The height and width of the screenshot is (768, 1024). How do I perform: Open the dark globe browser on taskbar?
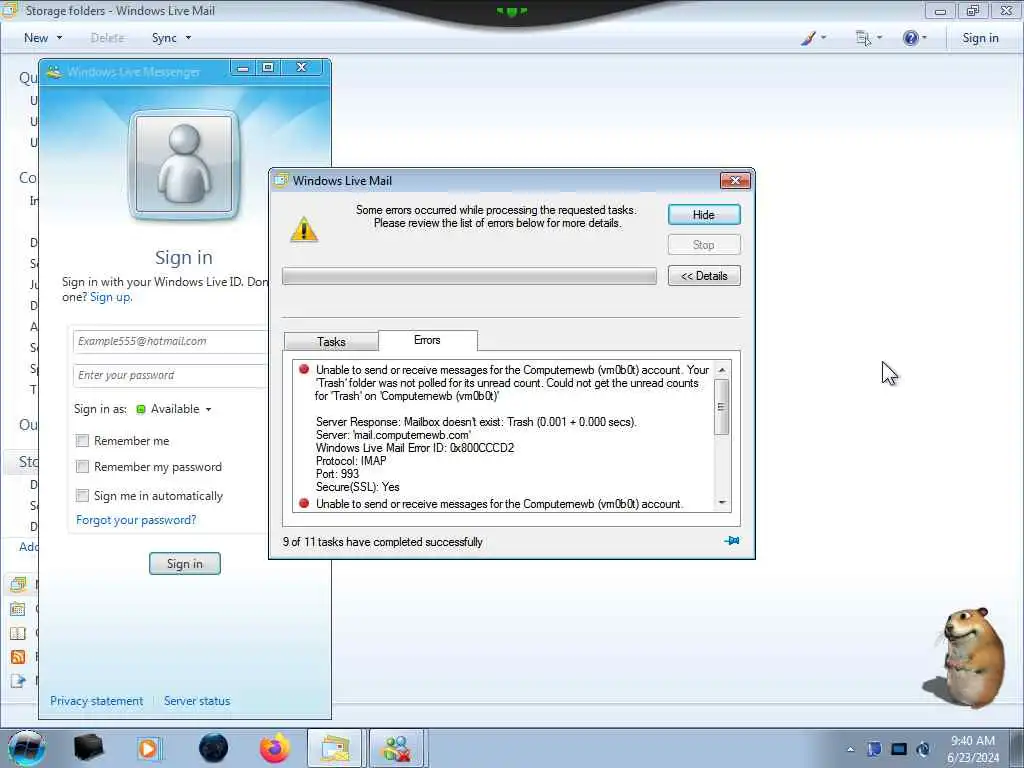coord(213,748)
